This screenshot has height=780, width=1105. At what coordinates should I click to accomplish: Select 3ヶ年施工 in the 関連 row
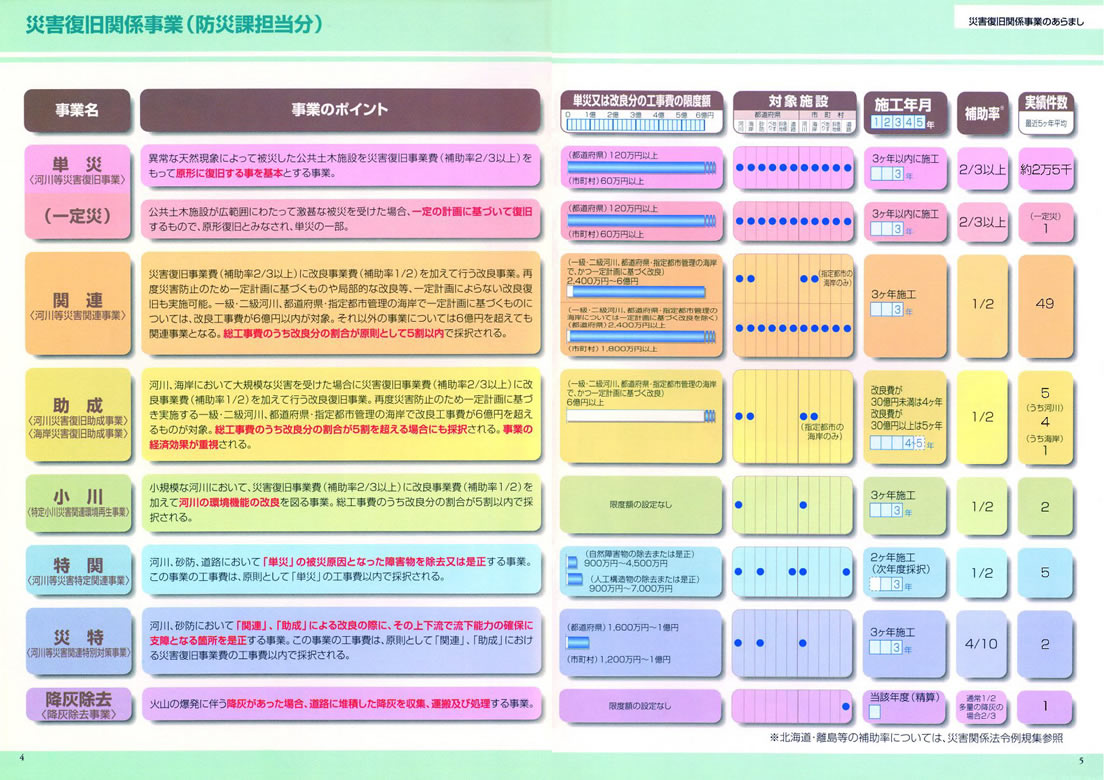click(x=892, y=294)
